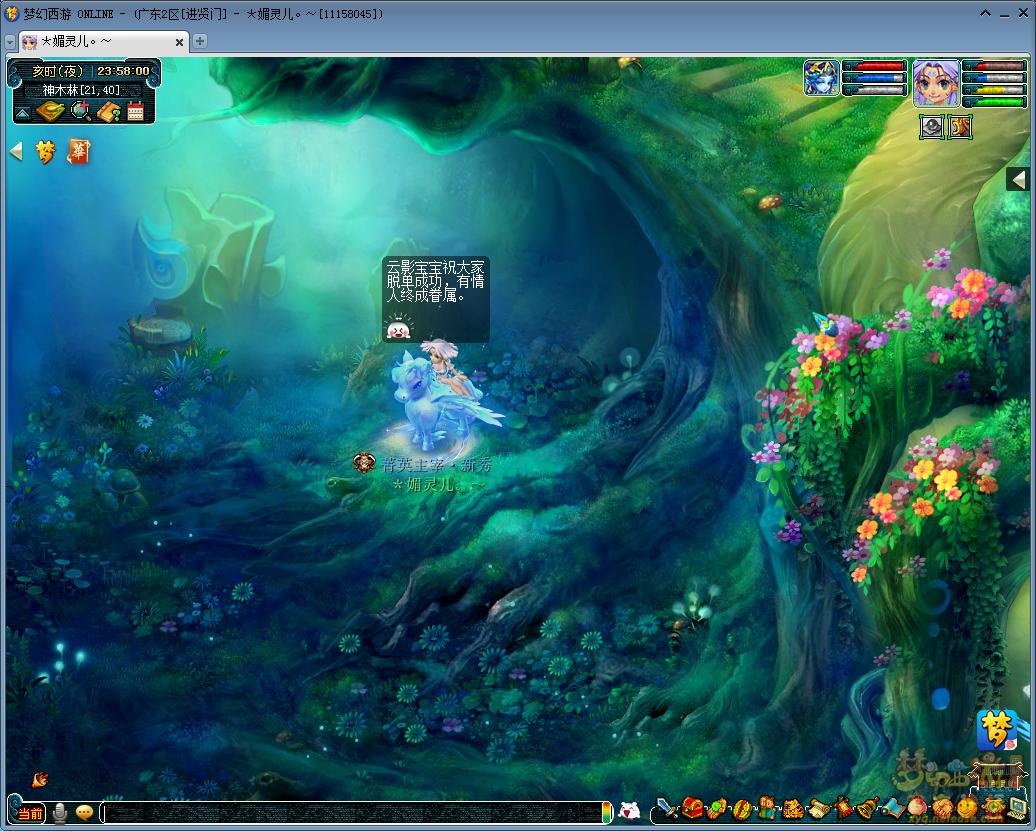
Task: Collapse the shortcut icons with left arrow
Action: [17, 151]
